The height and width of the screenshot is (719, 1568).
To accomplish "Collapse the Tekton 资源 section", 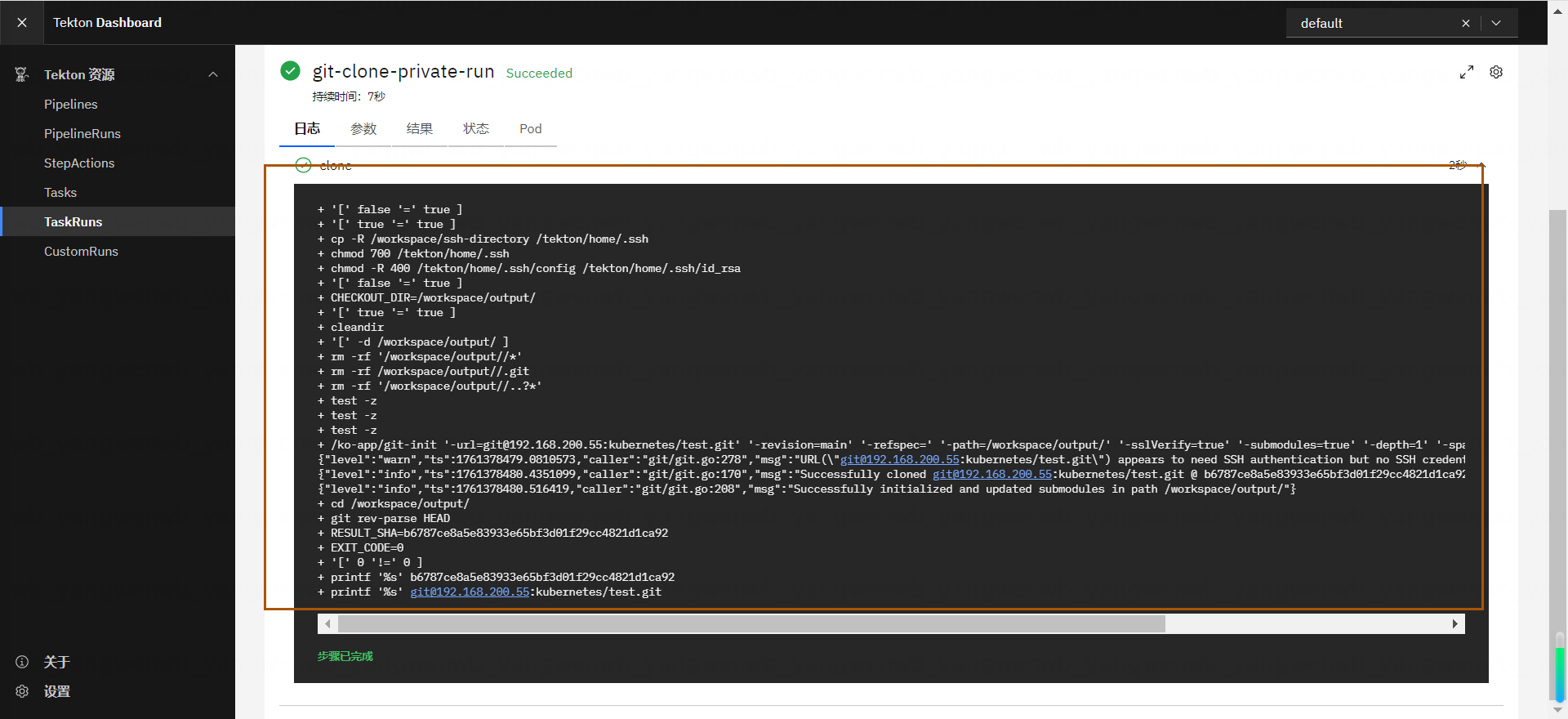I will (213, 74).
